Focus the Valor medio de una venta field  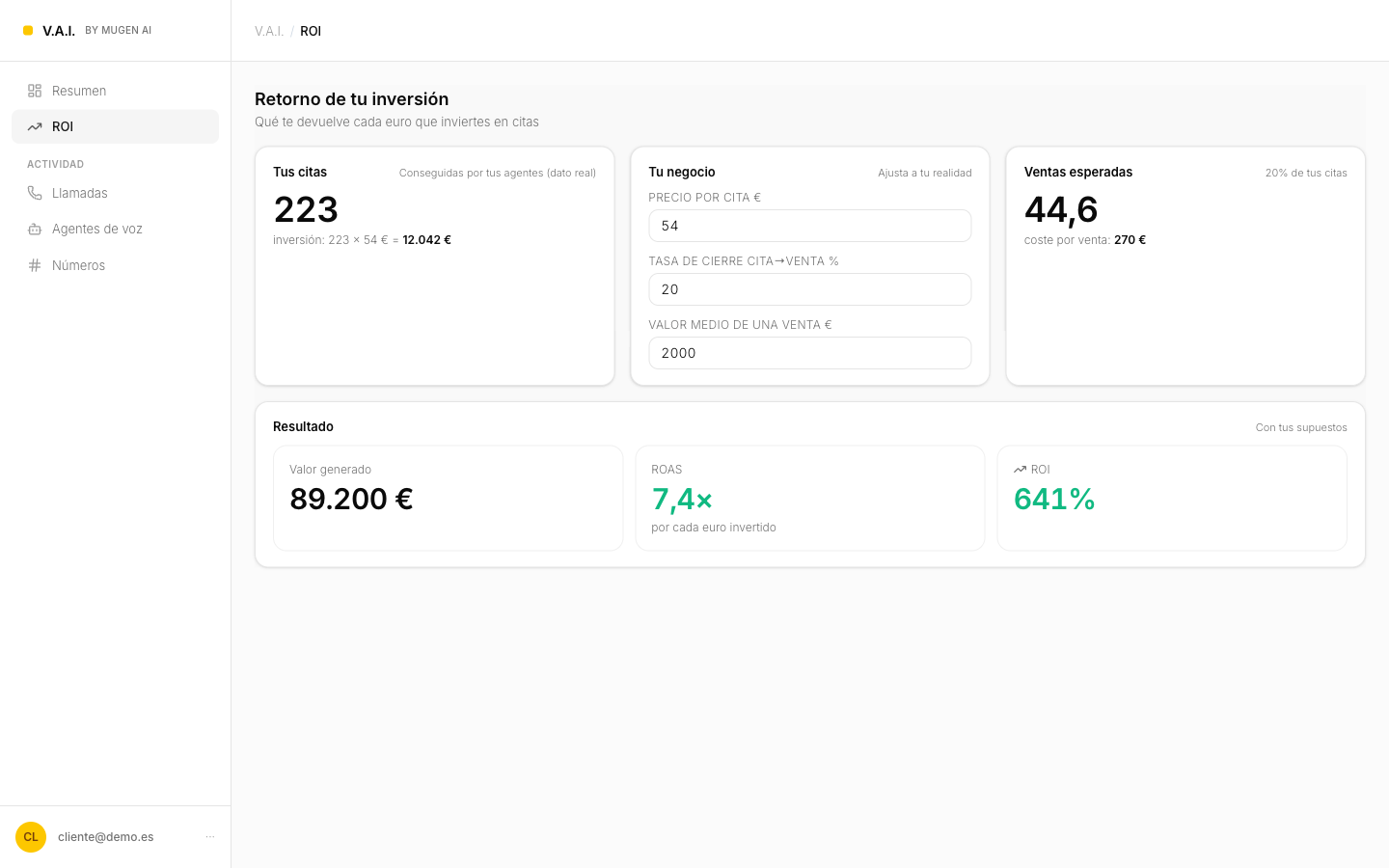pos(810,353)
